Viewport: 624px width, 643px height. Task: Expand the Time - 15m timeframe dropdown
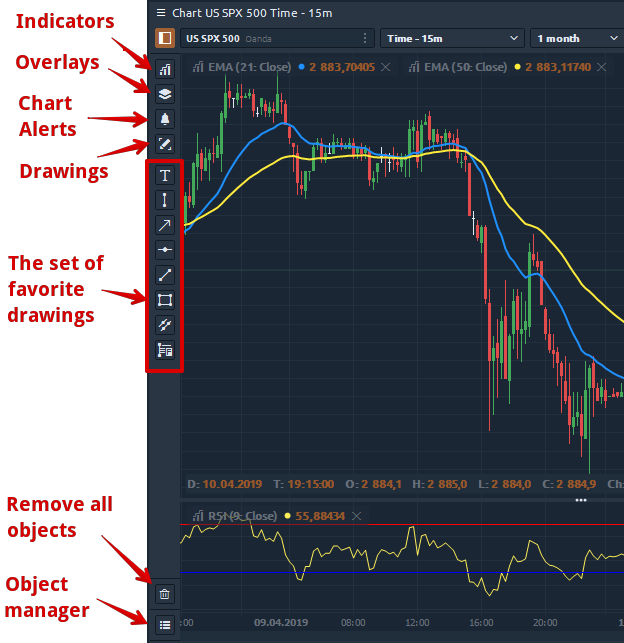coord(453,38)
